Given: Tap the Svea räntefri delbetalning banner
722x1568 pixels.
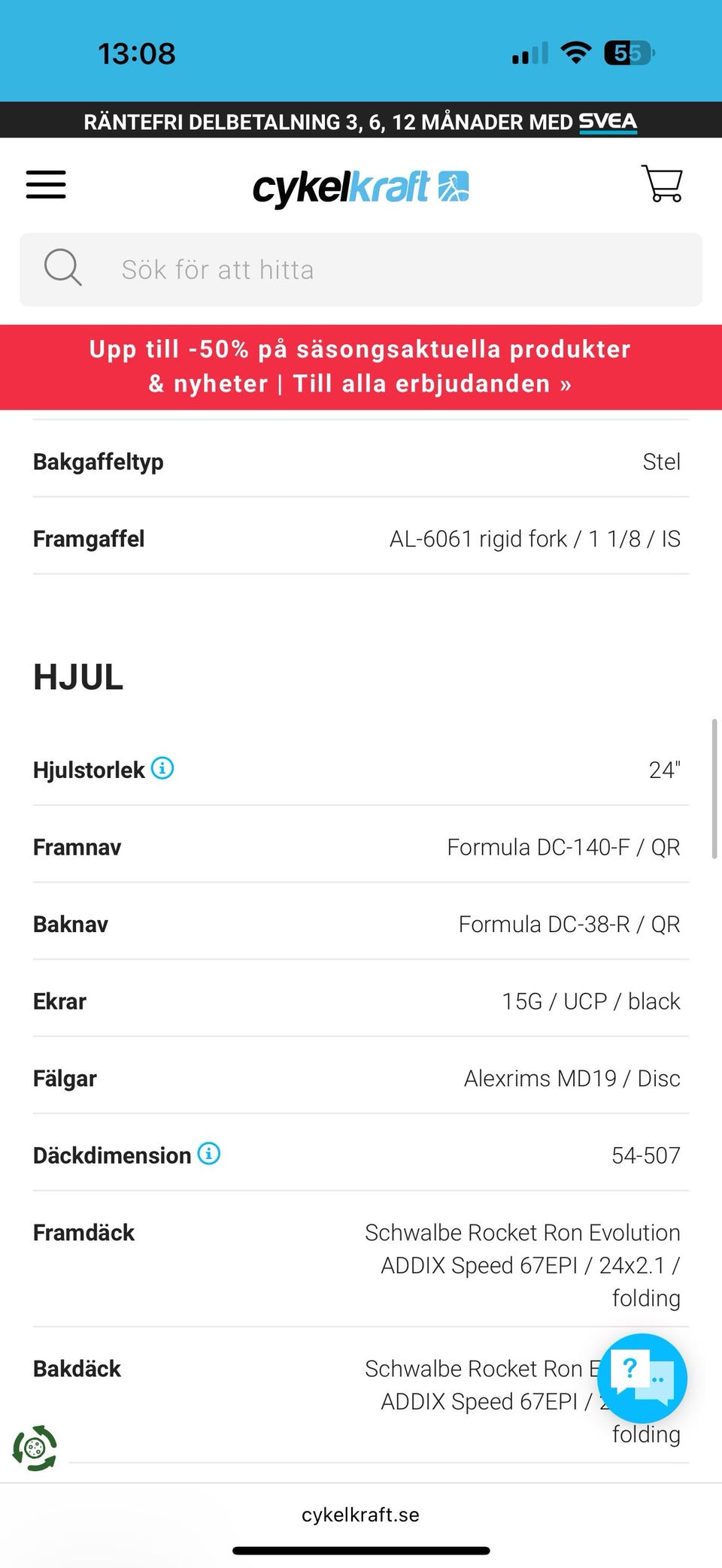Looking at the screenshot, I should 361,121.
